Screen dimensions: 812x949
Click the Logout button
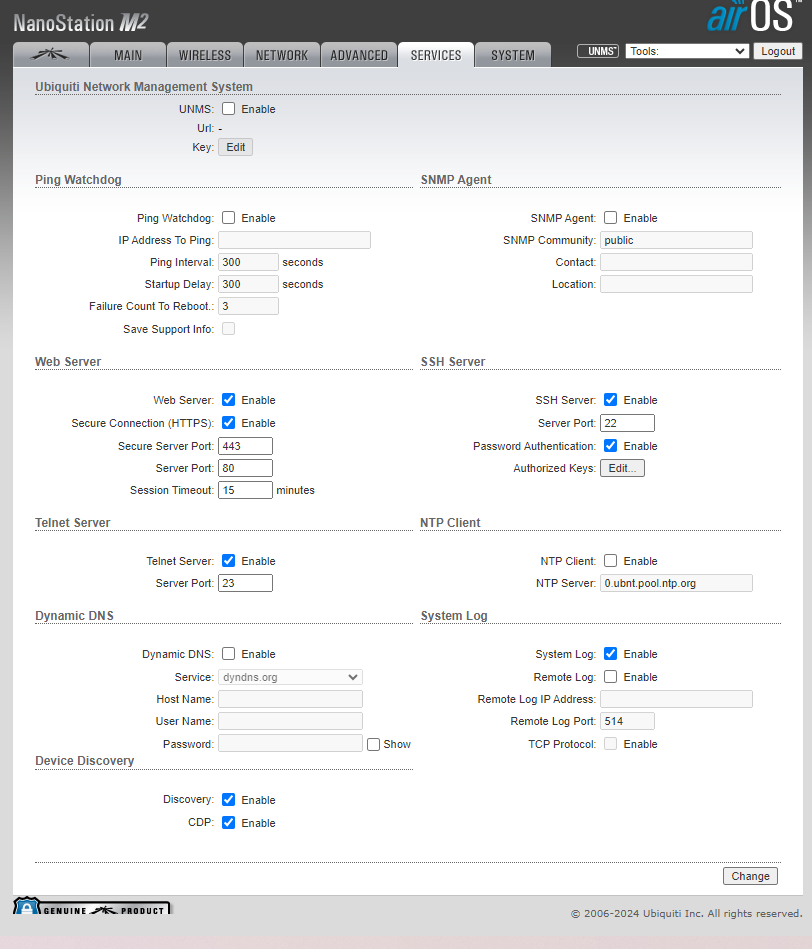click(777, 51)
